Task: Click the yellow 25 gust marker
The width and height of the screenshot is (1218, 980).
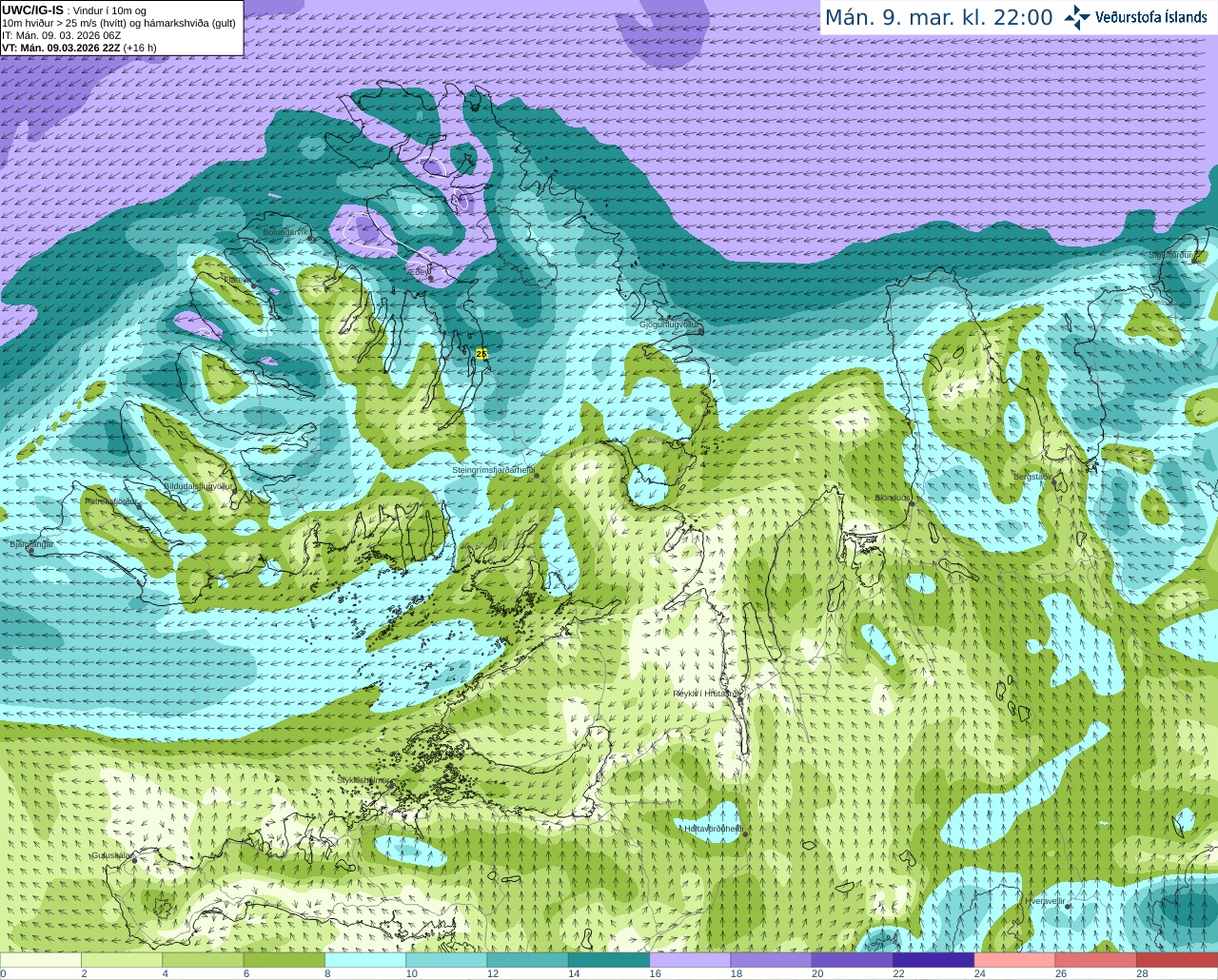Action: click(x=481, y=353)
